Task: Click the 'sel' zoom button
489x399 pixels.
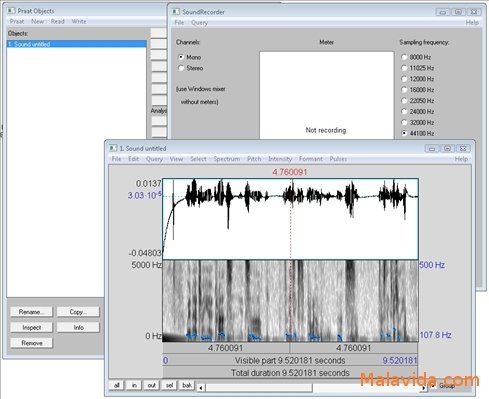Action: point(169,385)
